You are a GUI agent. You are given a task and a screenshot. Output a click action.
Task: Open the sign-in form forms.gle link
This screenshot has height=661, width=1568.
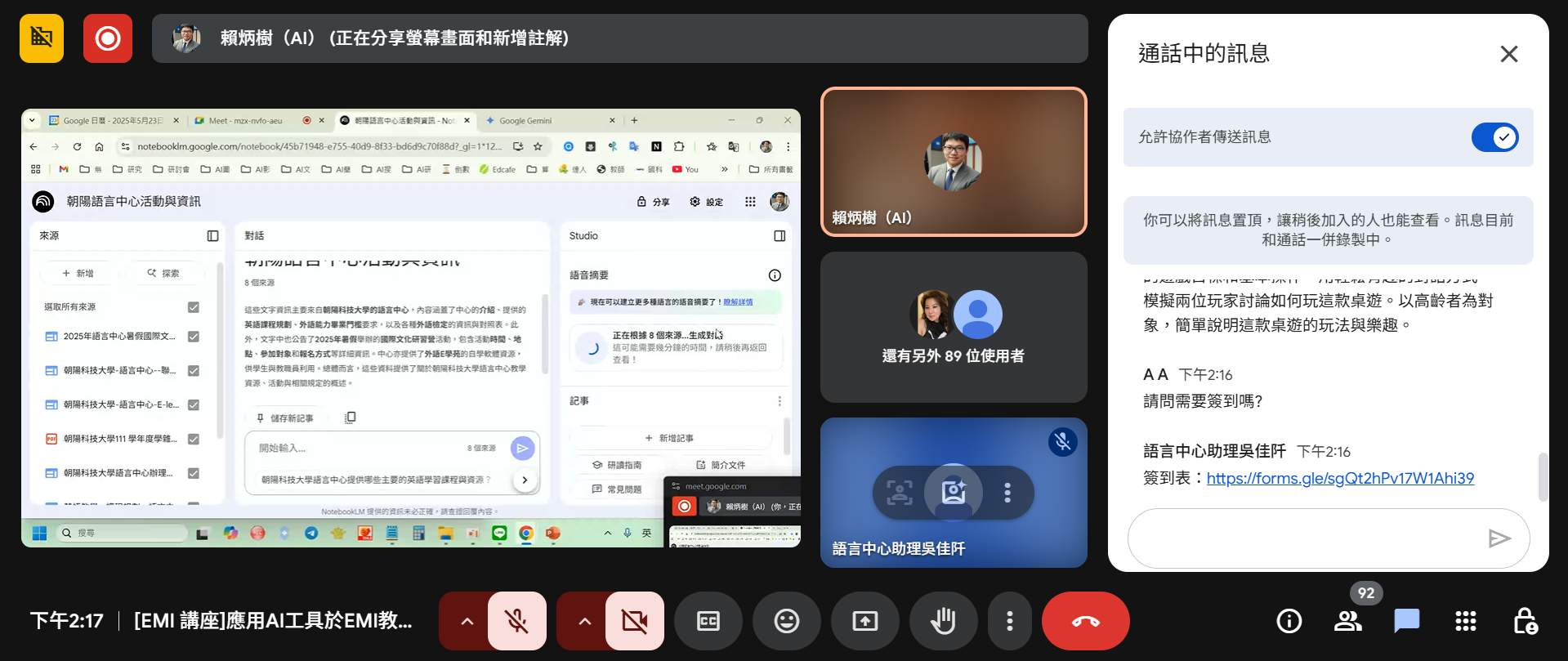tap(1339, 479)
